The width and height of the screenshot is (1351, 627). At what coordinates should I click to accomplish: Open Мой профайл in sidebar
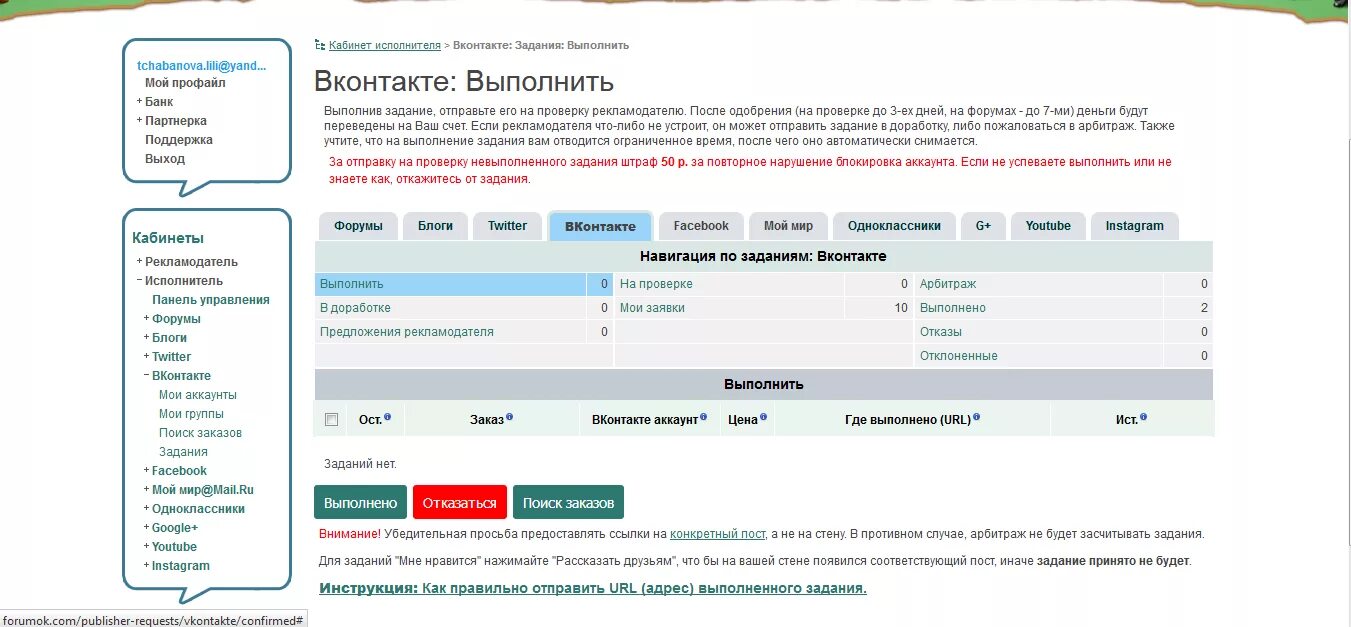(x=185, y=83)
